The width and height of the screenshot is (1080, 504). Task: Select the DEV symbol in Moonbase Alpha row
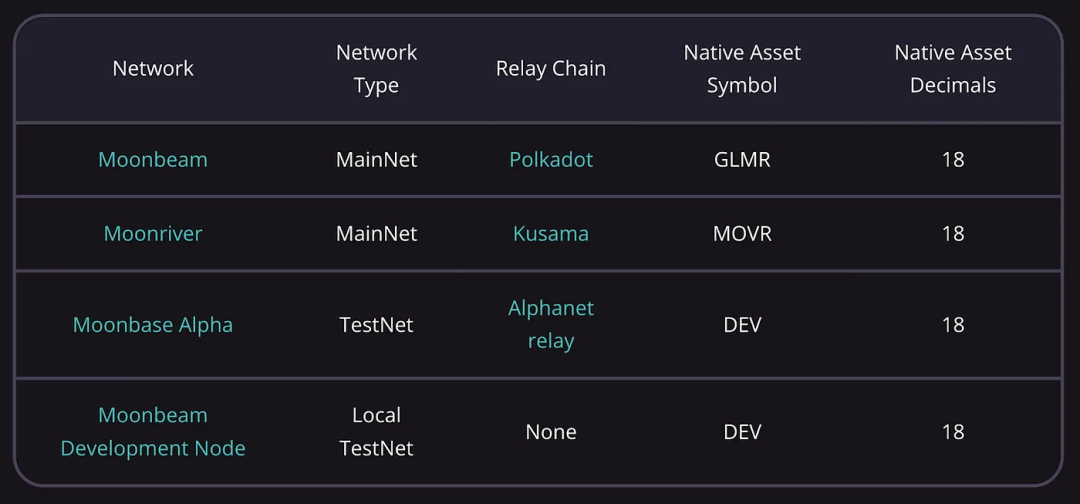[742, 324]
